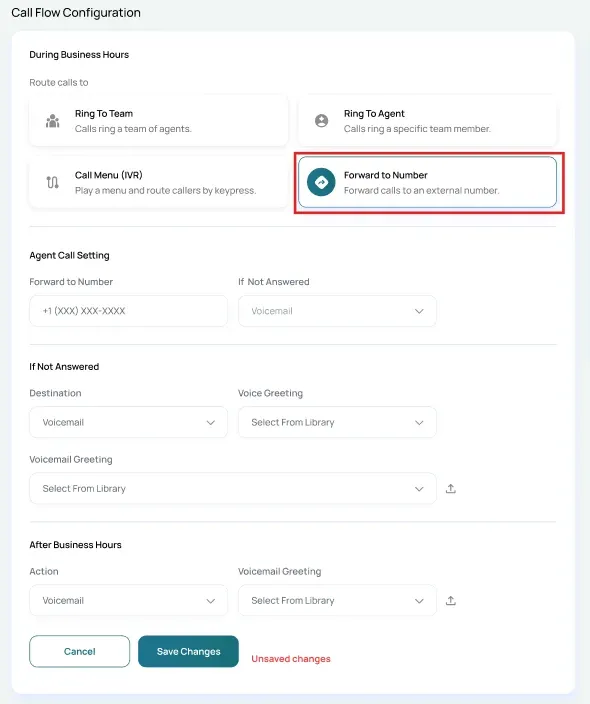Click the Cancel button
Screen dimensions: 590x704
(x=79, y=651)
